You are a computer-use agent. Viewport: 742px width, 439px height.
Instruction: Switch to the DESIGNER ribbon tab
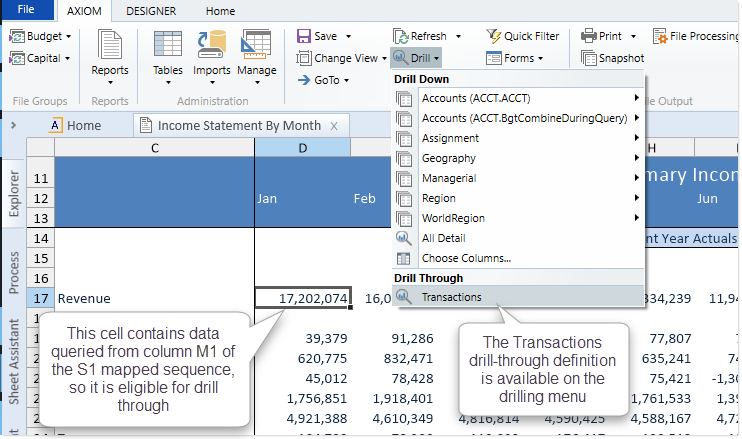pos(151,11)
